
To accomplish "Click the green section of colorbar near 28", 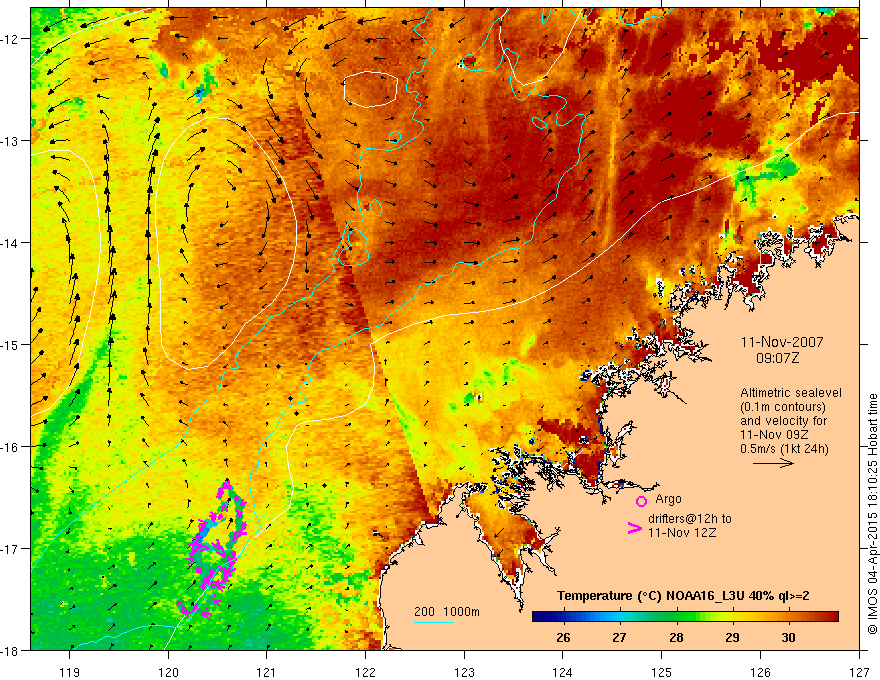I will (x=676, y=617).
